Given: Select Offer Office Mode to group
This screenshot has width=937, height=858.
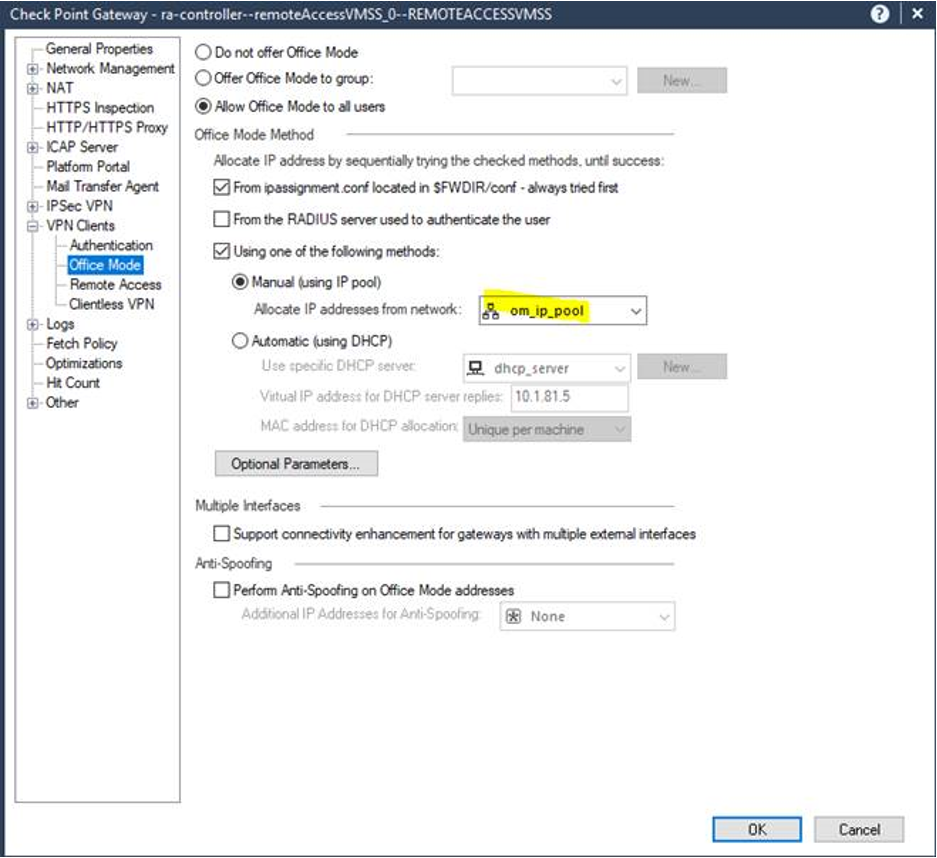Looking at the screenshot, I should pos(203,78).
